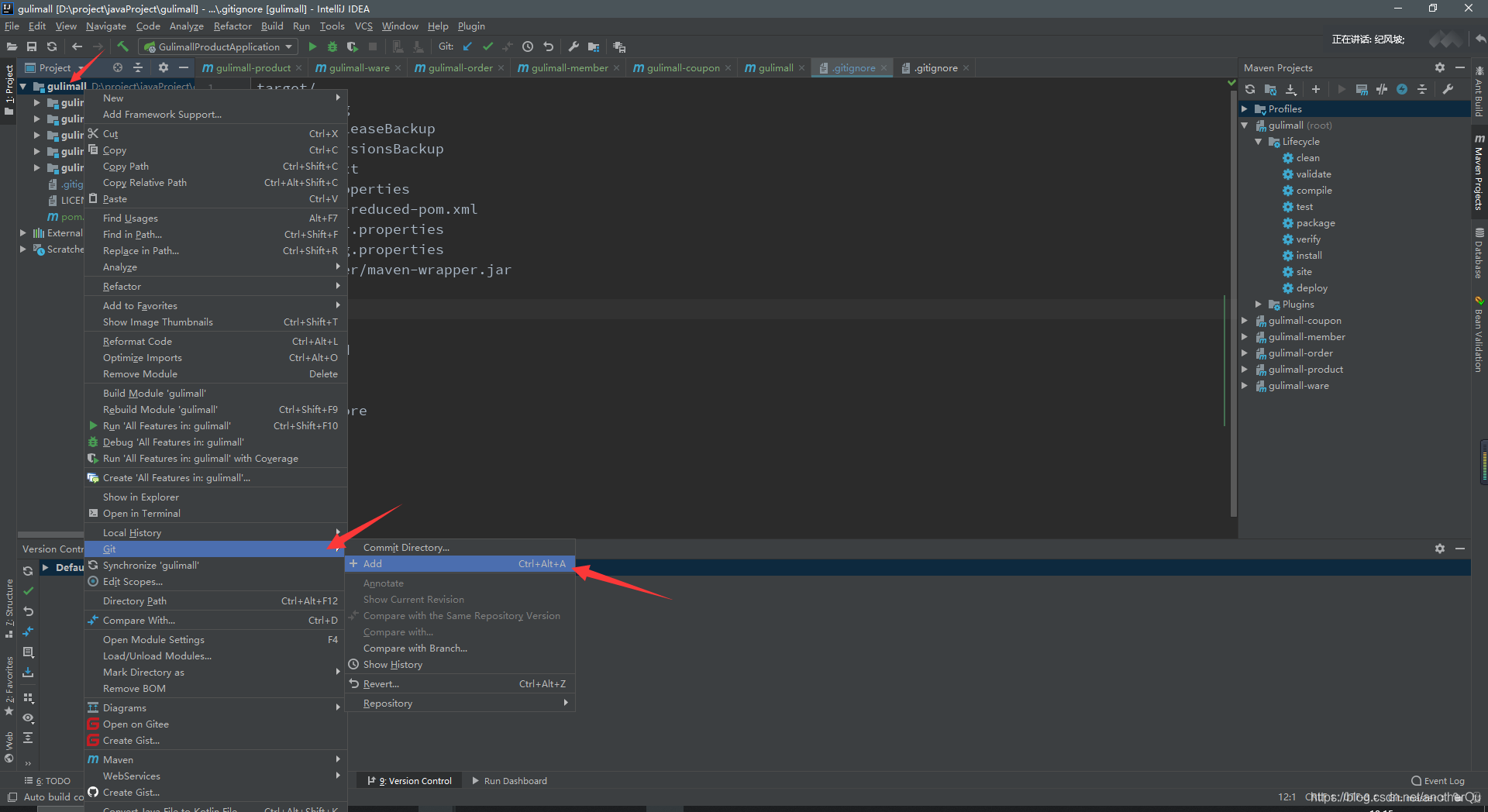Open the TODO tool window button
This screenshot has width=1488, height=812.
[x=47, y=781]
